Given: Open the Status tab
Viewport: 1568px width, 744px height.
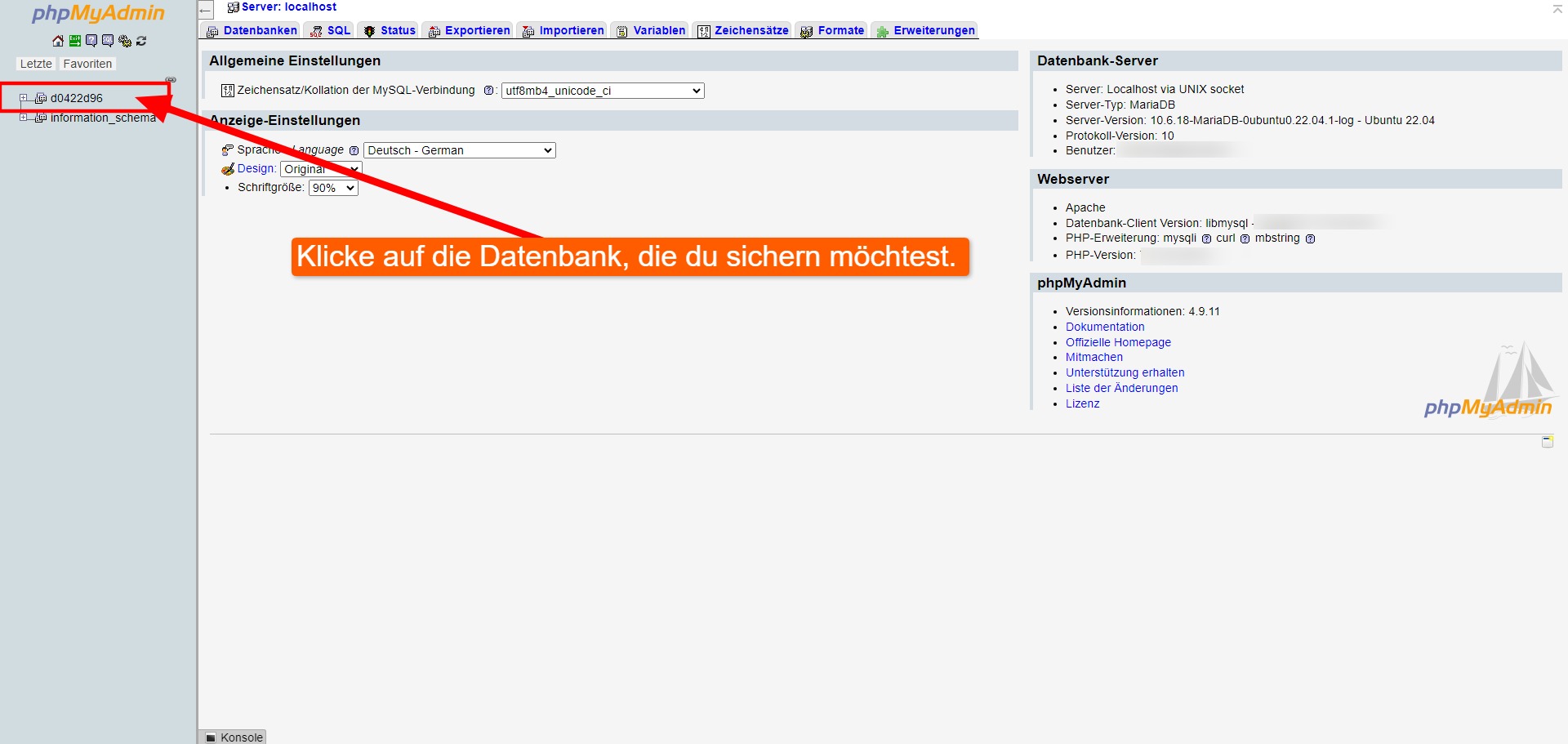Looking at the screenshot, I should tap(390, 31).
